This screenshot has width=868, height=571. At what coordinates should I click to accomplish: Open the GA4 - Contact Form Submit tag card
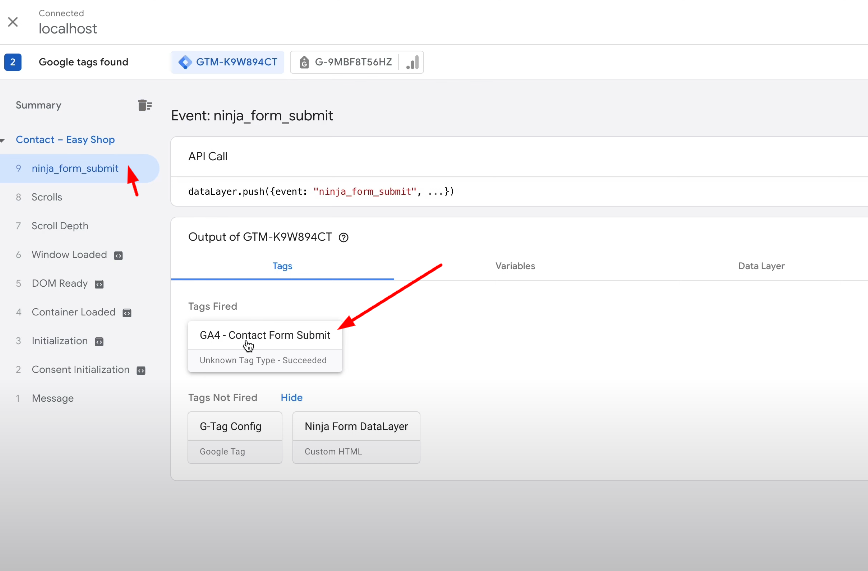pos(265,346)
